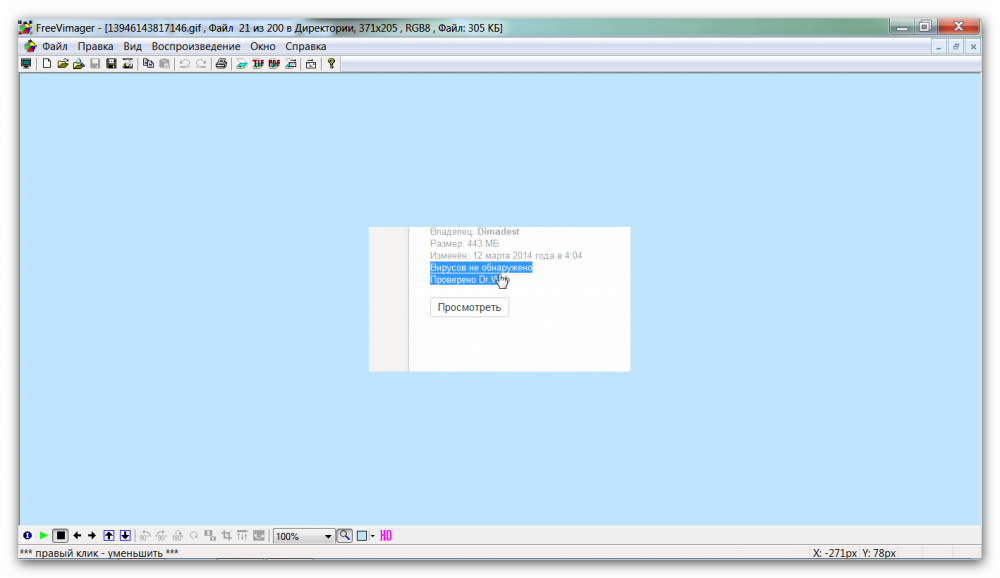The width and height of the screenshot is (1000, 578).
Task: Click the printer icon in toolbar
Action: (x=222, y=64)
